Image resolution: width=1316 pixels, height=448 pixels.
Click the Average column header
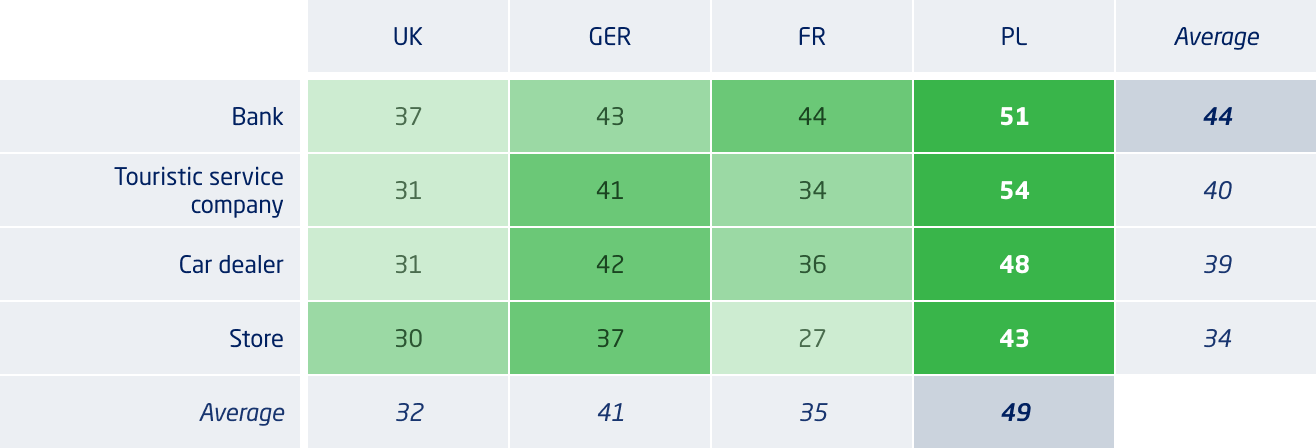click(x=1216, y=37)
